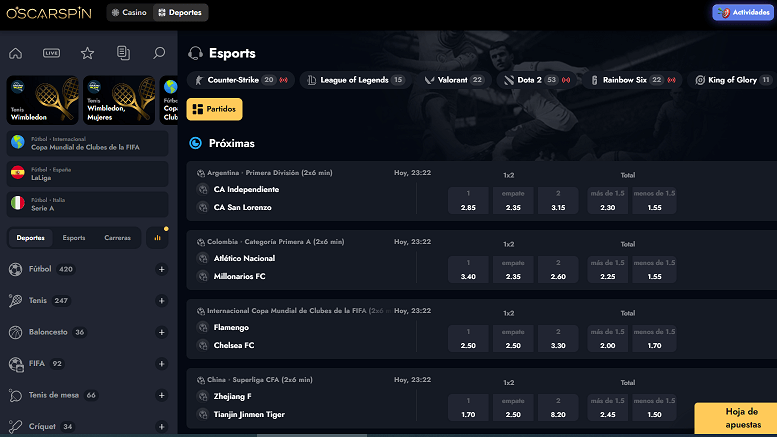
Task: Switch to the Casino section
Action: [128, 13]
